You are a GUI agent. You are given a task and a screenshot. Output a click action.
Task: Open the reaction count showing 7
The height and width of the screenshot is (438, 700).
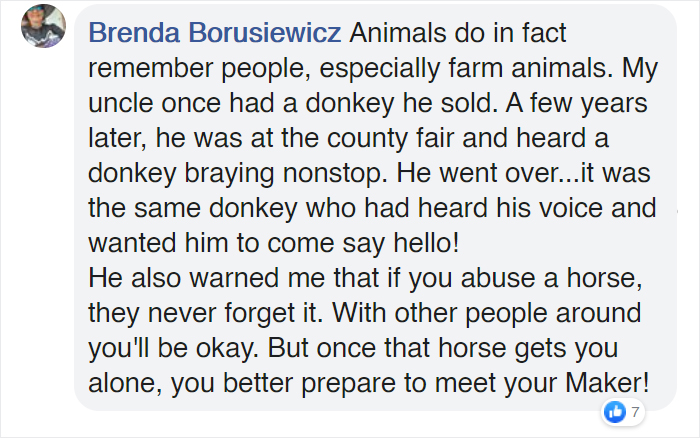(x=635, y=411)
